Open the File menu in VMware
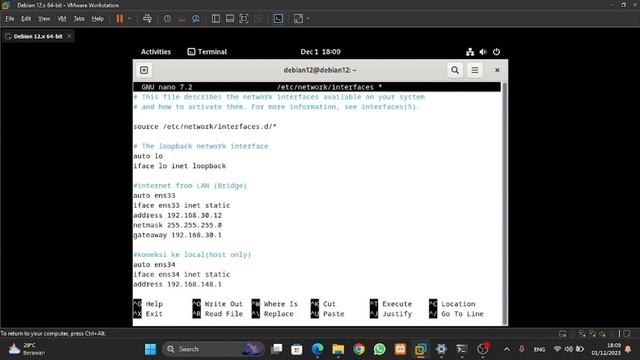 9,19
